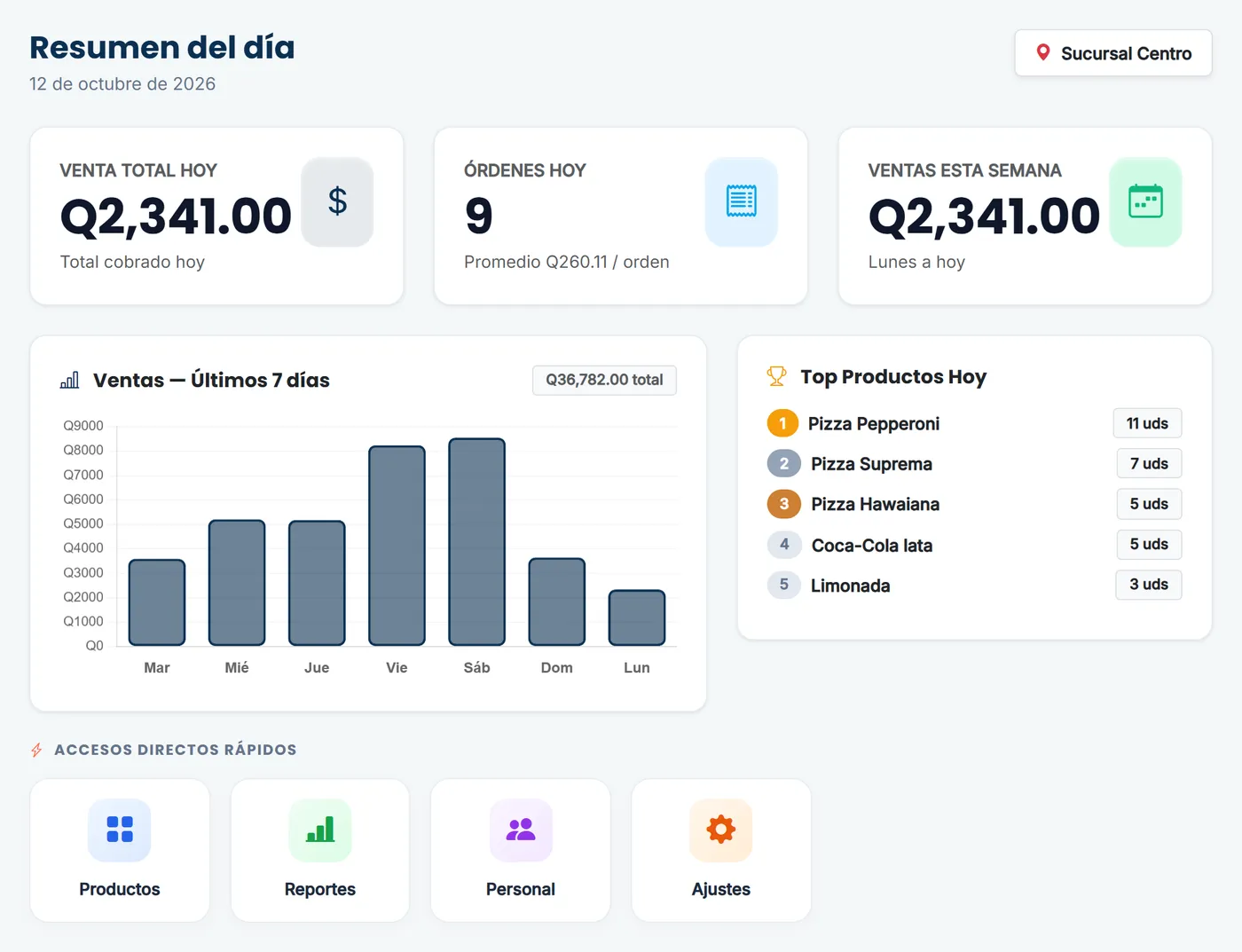This screenshot has height=952, width=1242.
Task: Select the Pizza Hawaiana product name
Action: [x=875, y=504]
